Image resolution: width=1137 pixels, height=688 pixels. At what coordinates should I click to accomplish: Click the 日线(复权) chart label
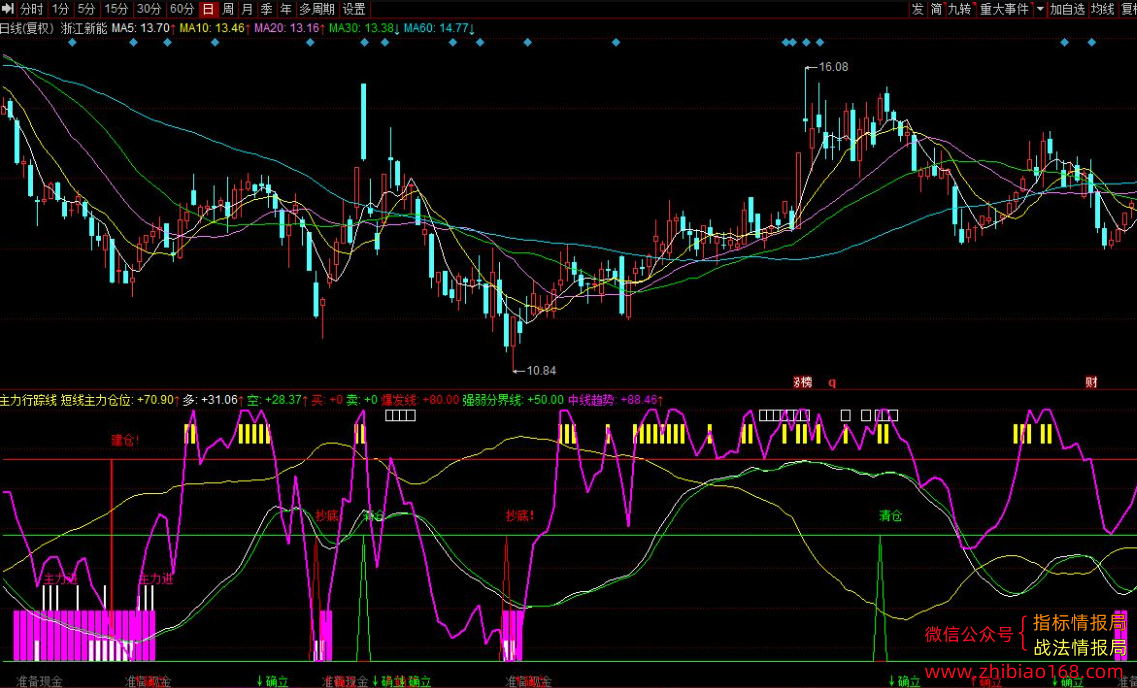tap(28, 29)
